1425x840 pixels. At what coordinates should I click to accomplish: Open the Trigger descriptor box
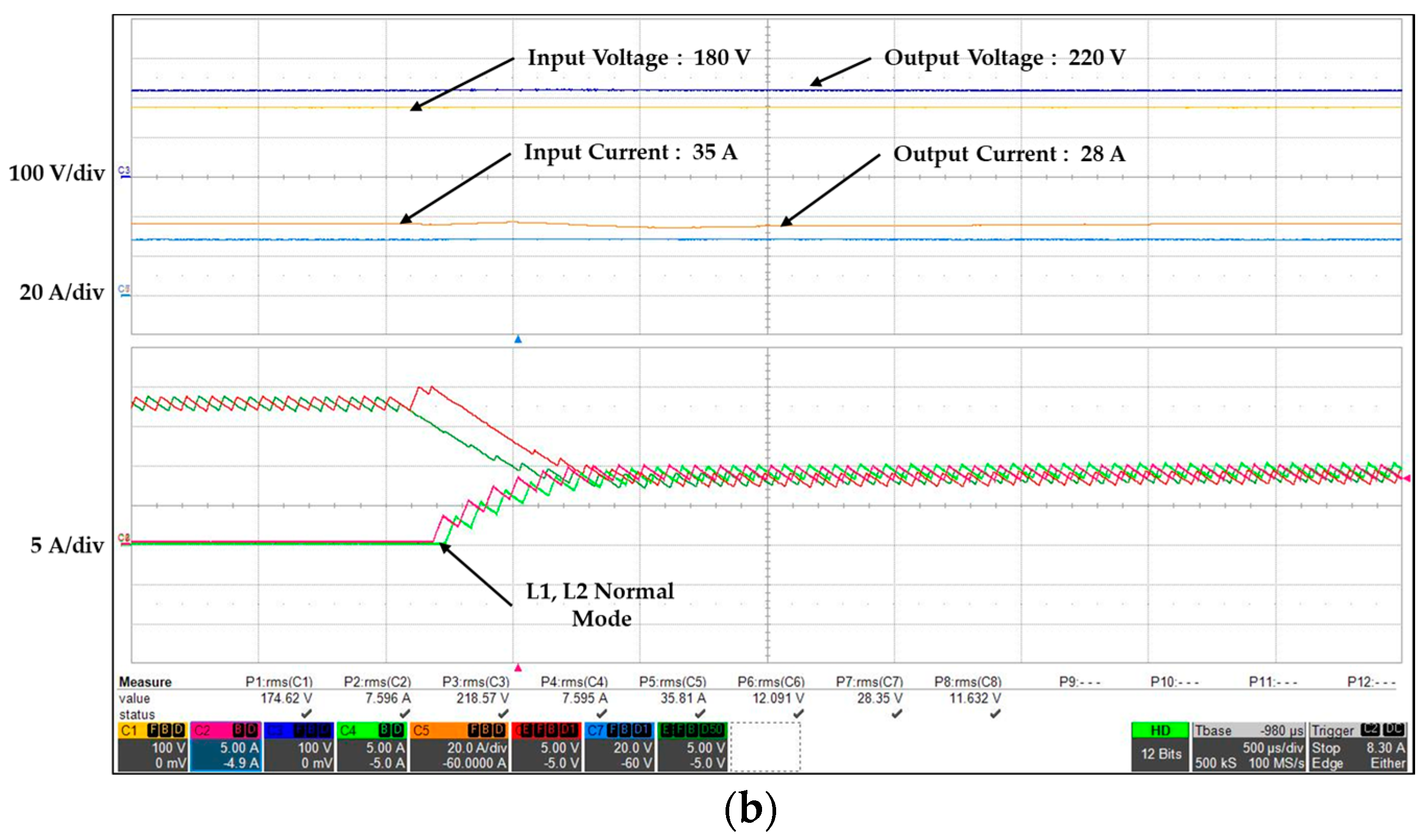point(1358,748)
